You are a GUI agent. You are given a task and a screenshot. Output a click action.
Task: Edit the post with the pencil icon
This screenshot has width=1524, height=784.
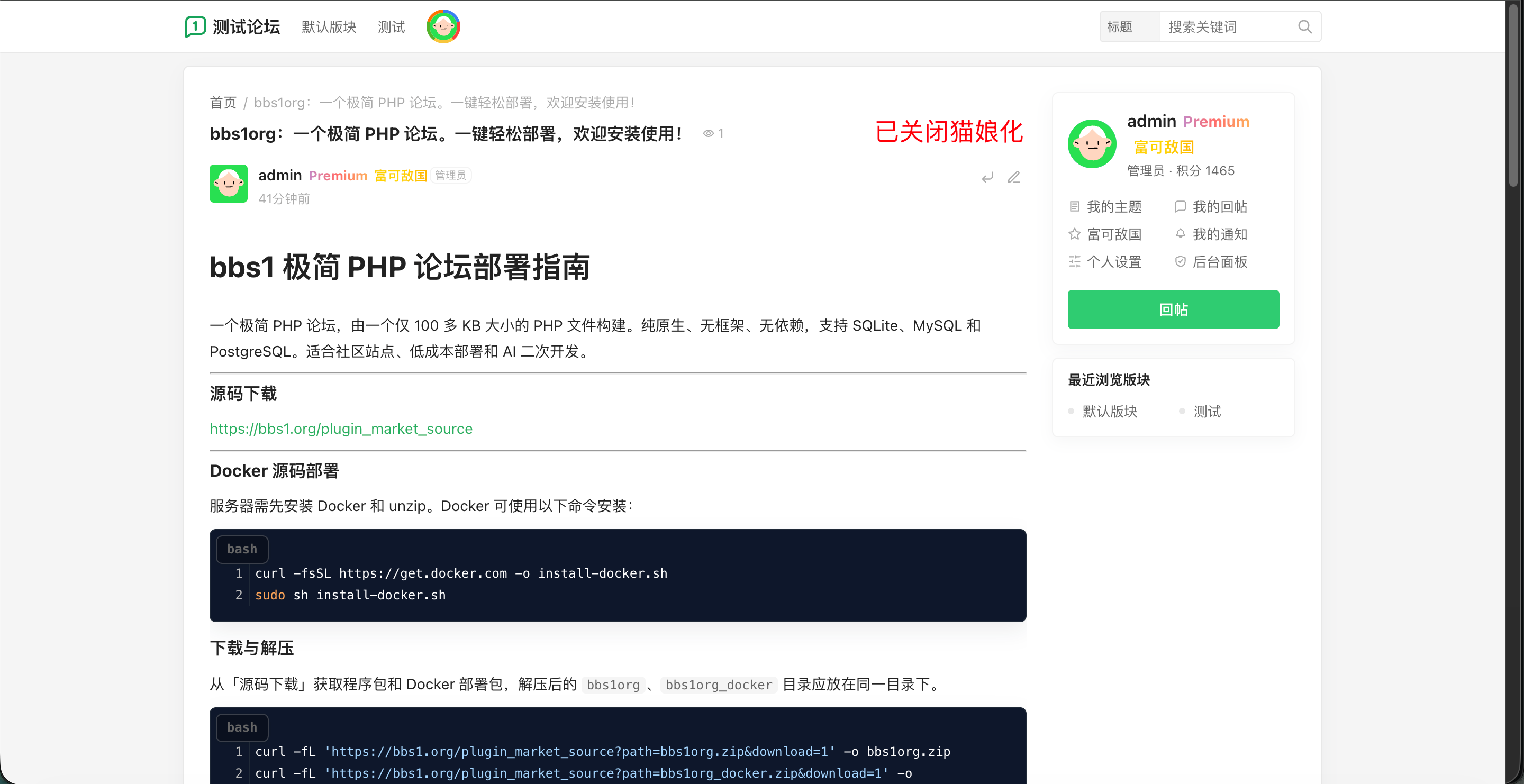[x=1014, y=177]
